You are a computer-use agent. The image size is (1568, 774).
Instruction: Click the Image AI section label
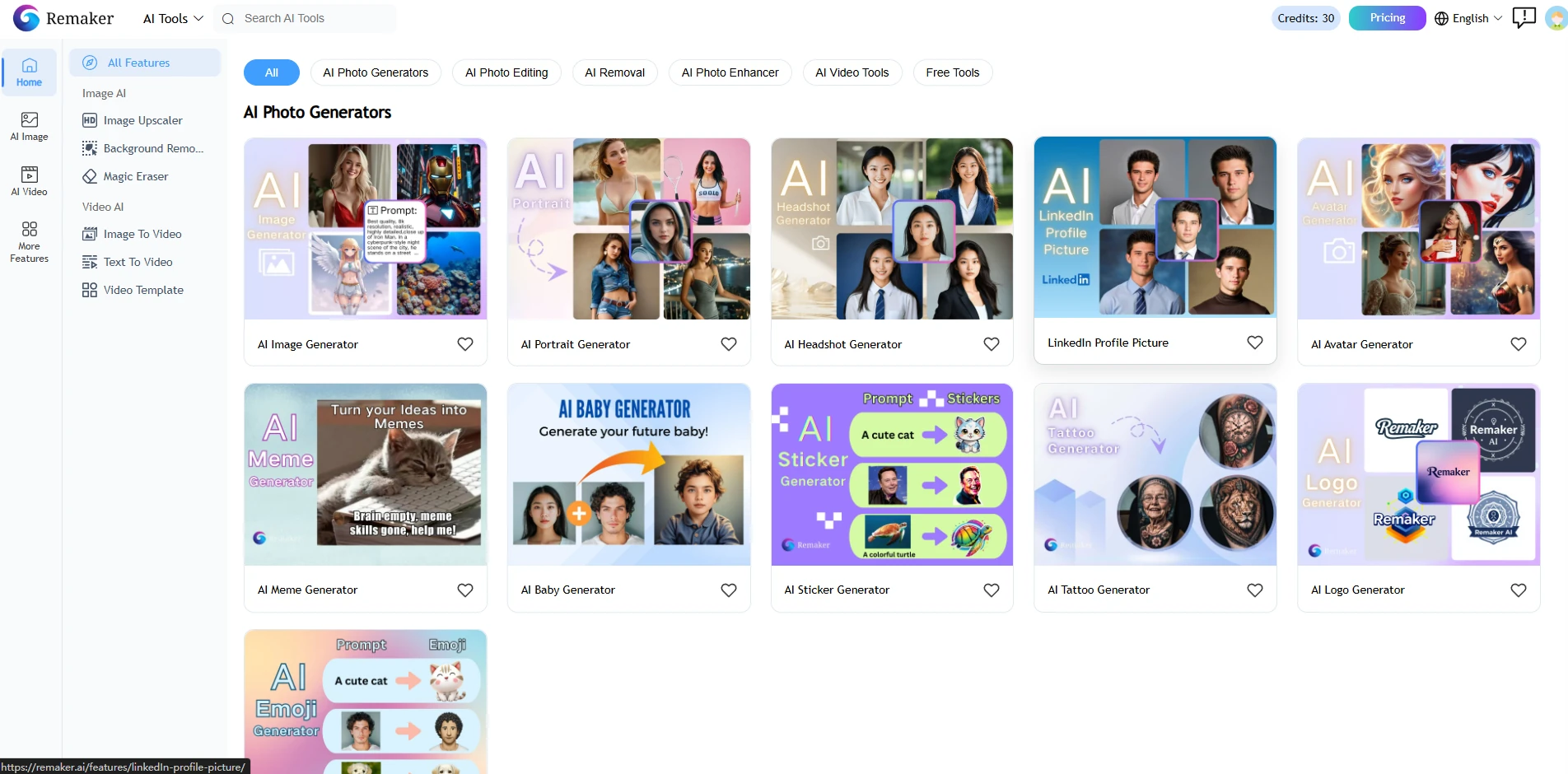[x=104, y=93]
